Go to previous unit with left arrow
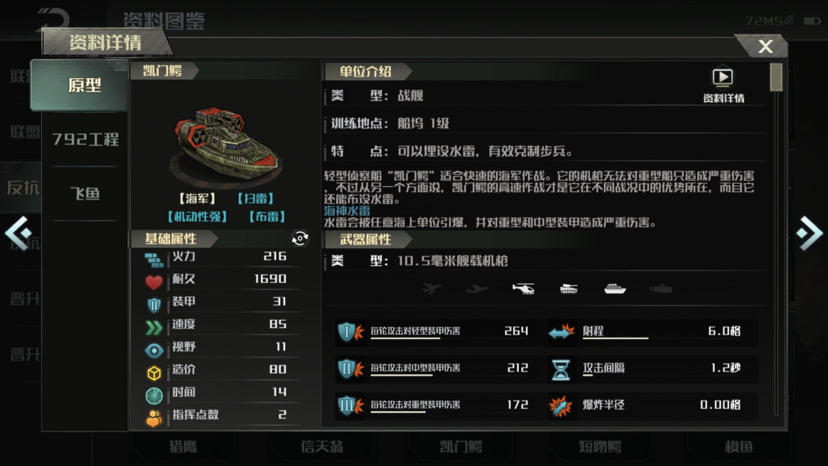828x466 pixels. click(18, 232)
